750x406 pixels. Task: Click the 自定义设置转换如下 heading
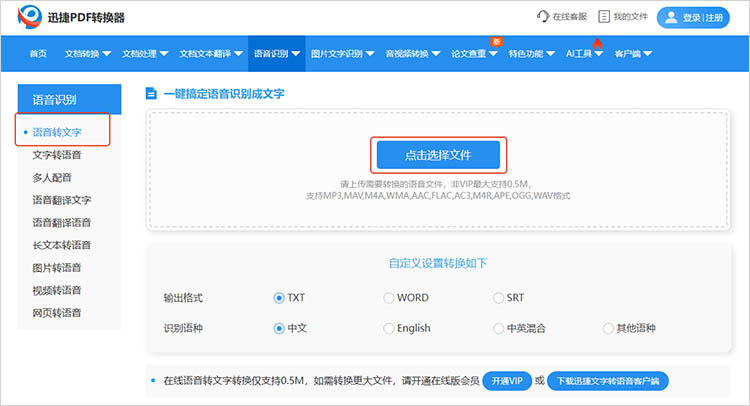click(438, 263)
